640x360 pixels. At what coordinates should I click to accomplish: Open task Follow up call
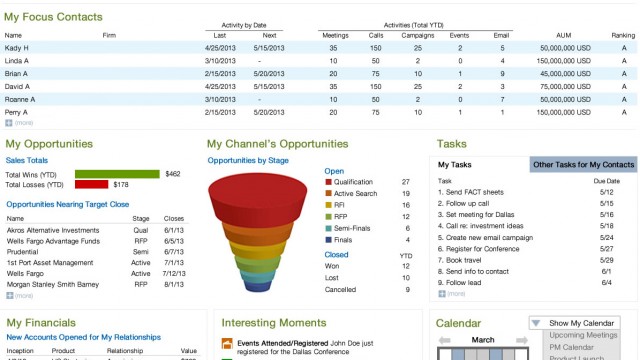[x=463, y=203]
